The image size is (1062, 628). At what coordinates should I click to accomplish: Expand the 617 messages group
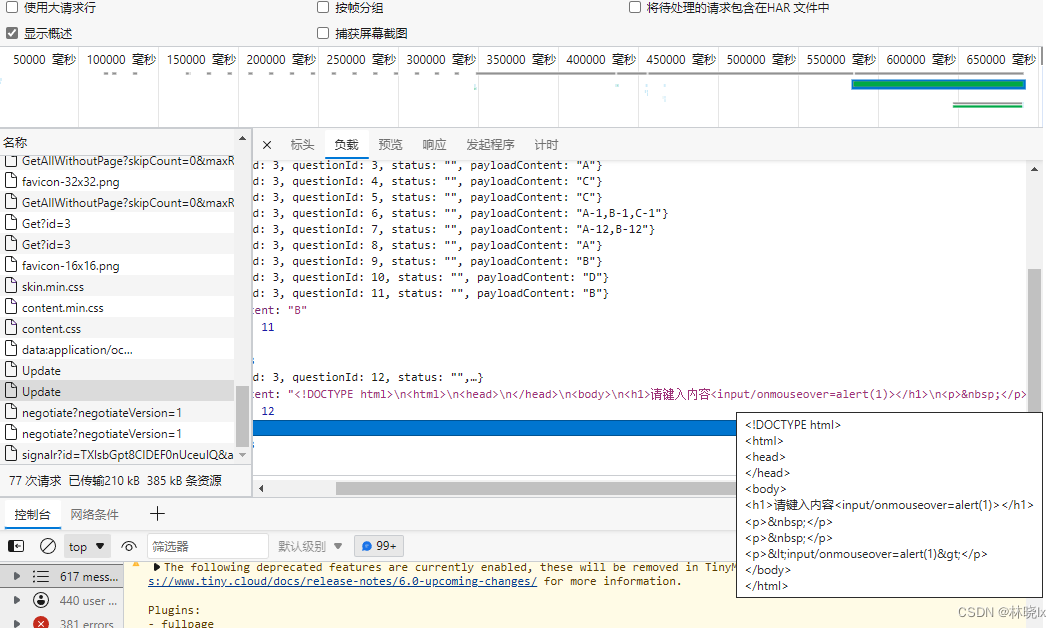(14, 577)
